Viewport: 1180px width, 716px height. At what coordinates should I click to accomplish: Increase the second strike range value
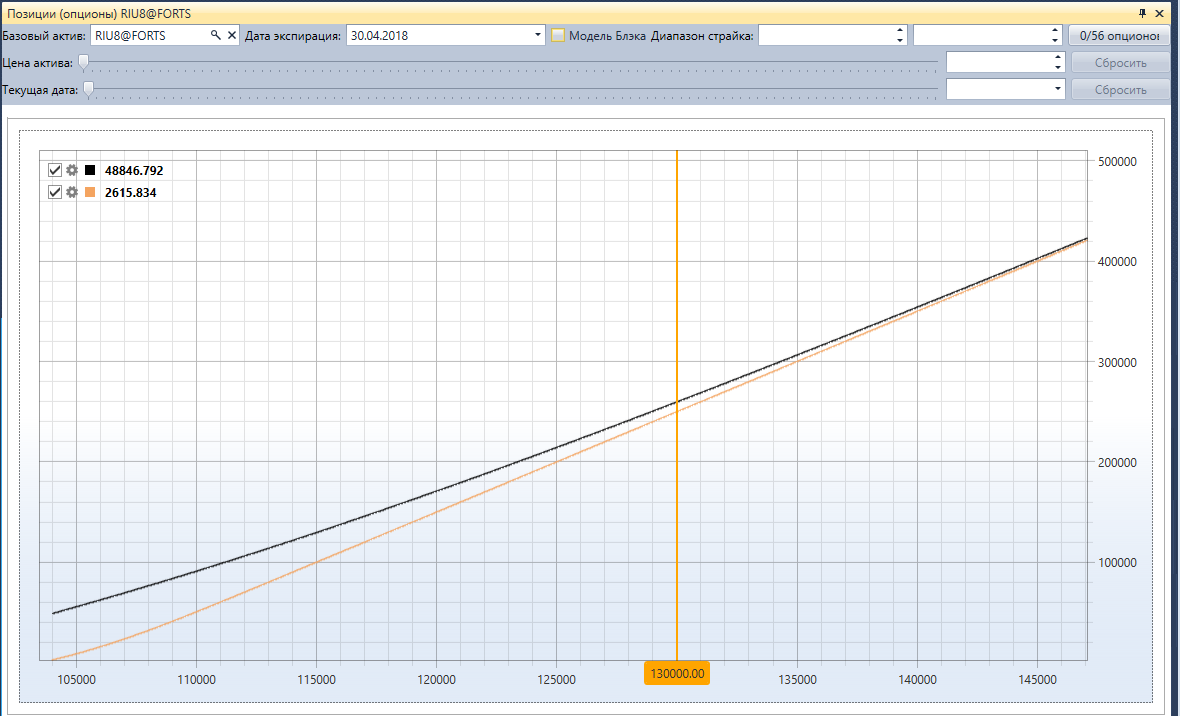(1055, 31)
